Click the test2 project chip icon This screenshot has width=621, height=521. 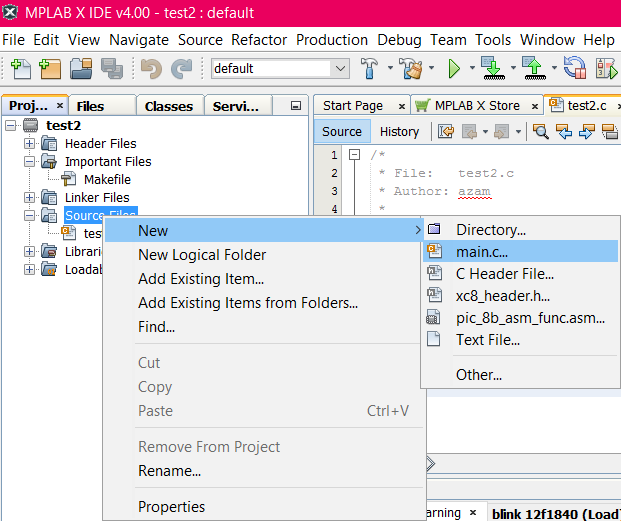pyautogui.click(x=30, y=125)
